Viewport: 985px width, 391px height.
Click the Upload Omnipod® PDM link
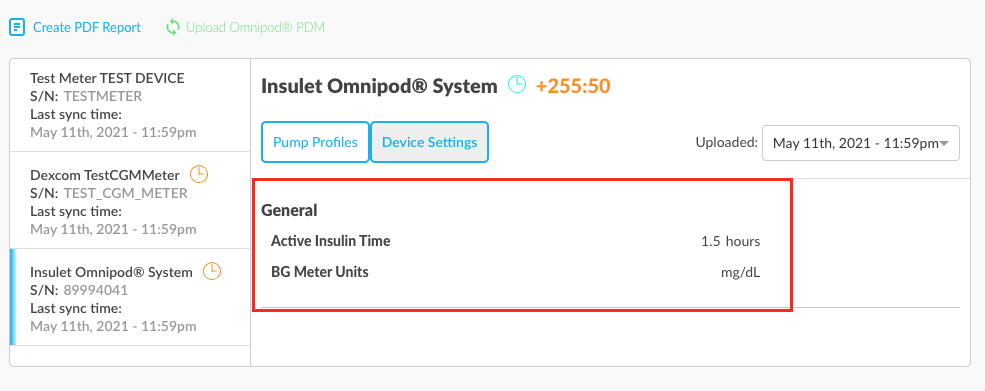[255, 28]
